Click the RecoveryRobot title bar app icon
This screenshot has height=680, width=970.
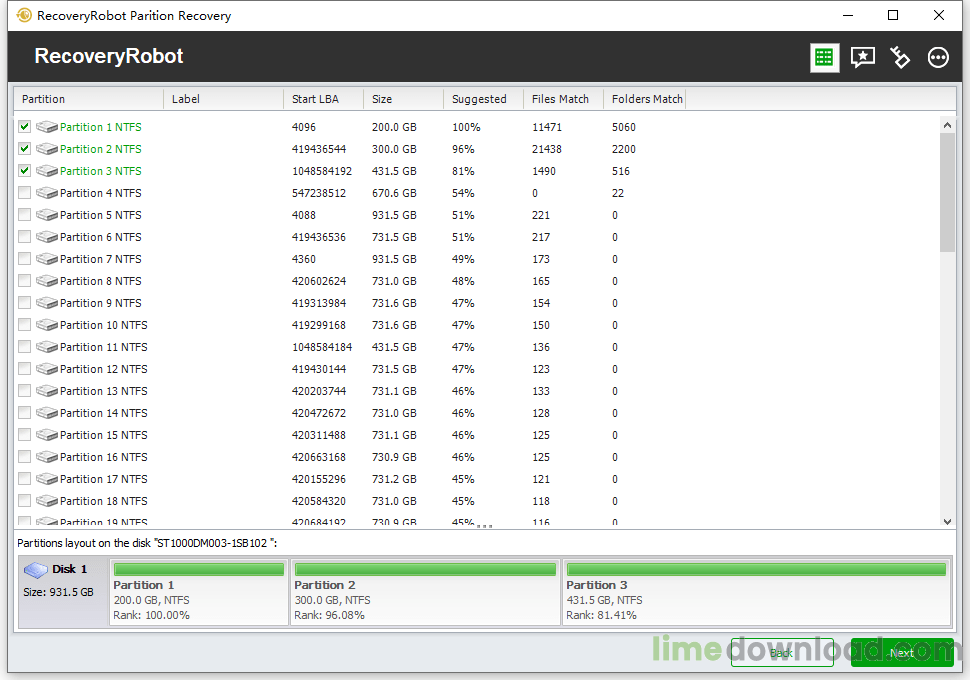tap(24, 15)
